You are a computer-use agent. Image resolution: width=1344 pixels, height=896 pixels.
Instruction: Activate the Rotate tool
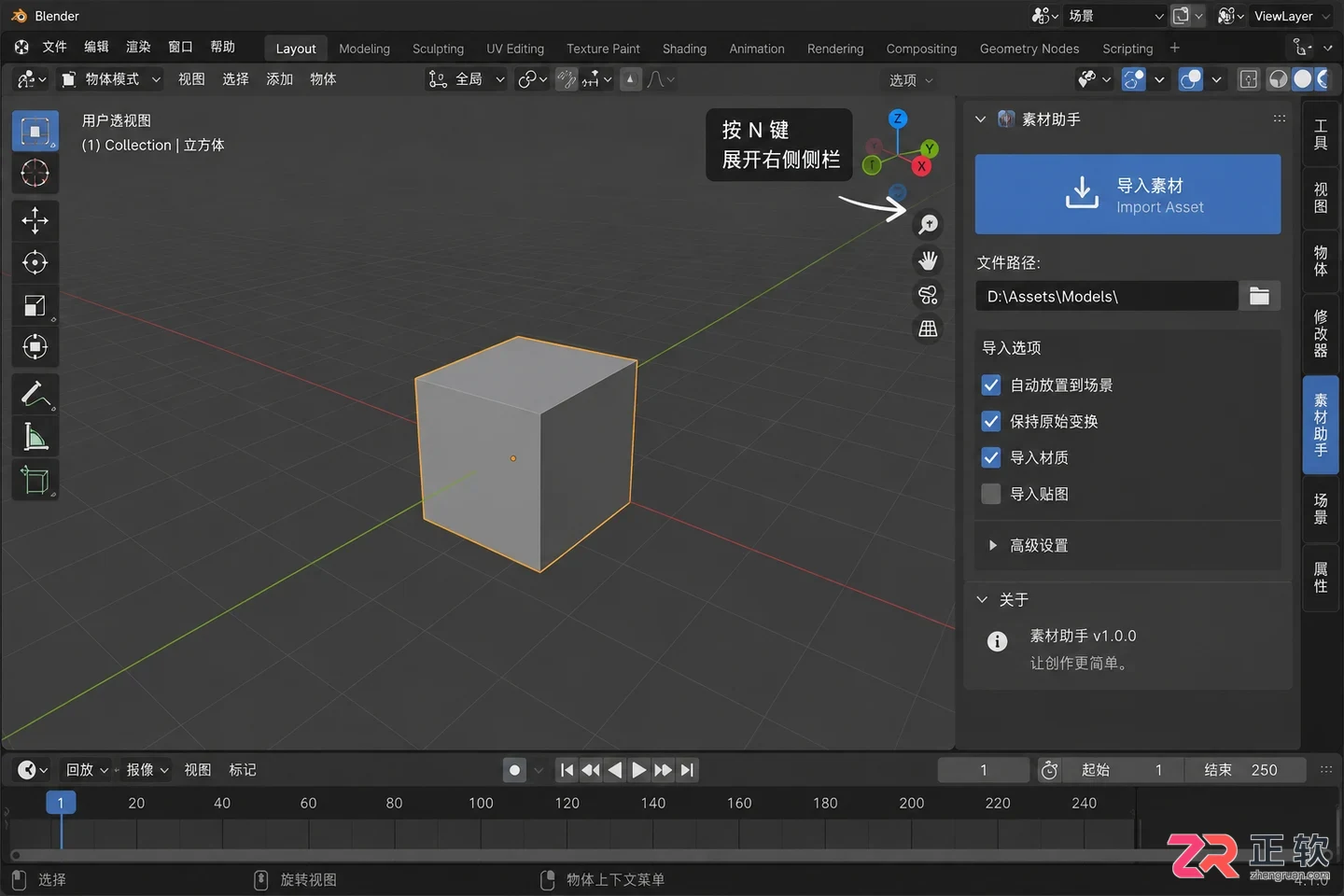pyautogui.click(x=35, y=262)
